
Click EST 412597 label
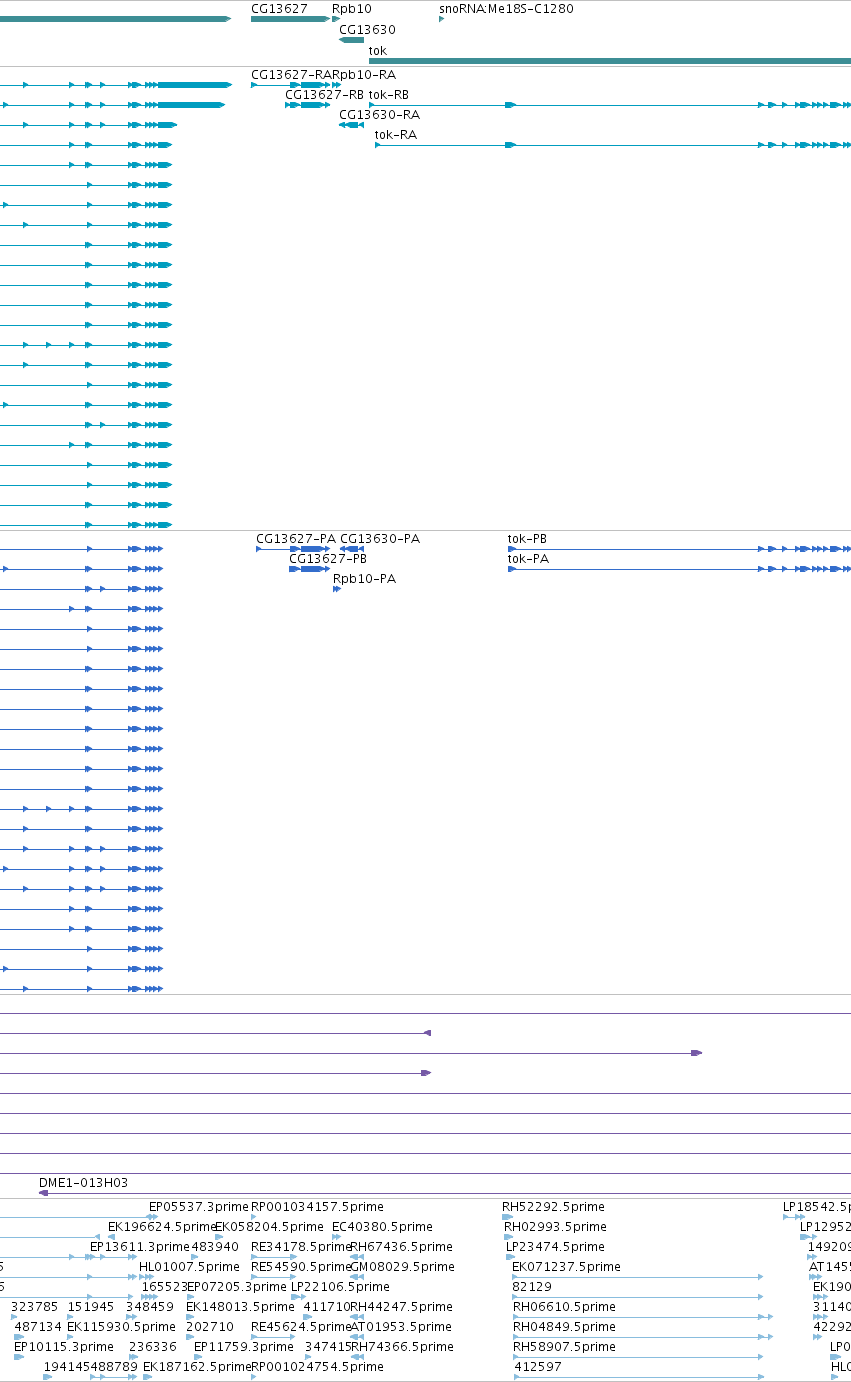[x=538, y=1366]
